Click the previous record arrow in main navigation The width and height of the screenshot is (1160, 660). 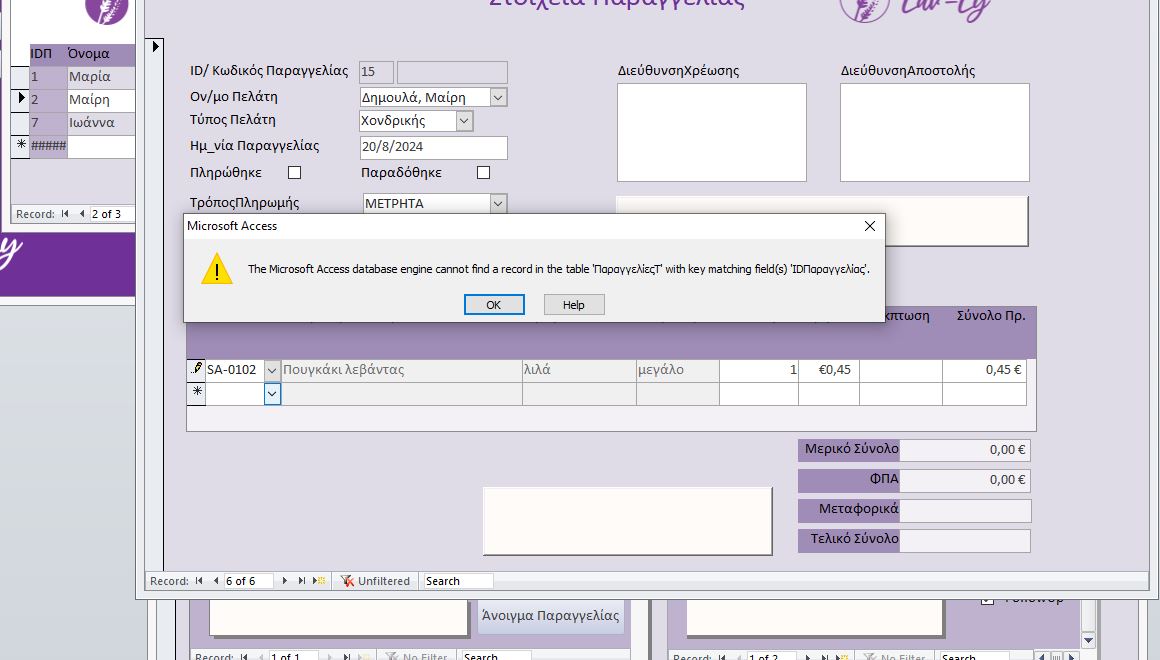point(214,580)
